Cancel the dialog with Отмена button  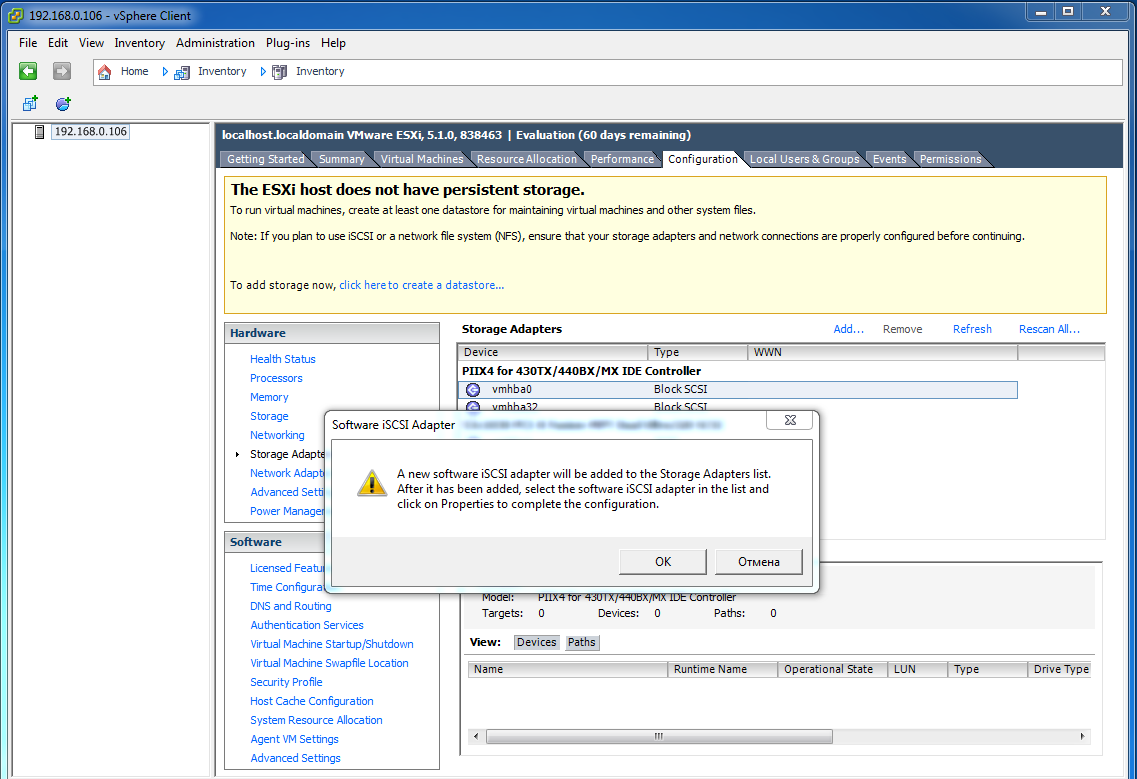coord(758,562)
